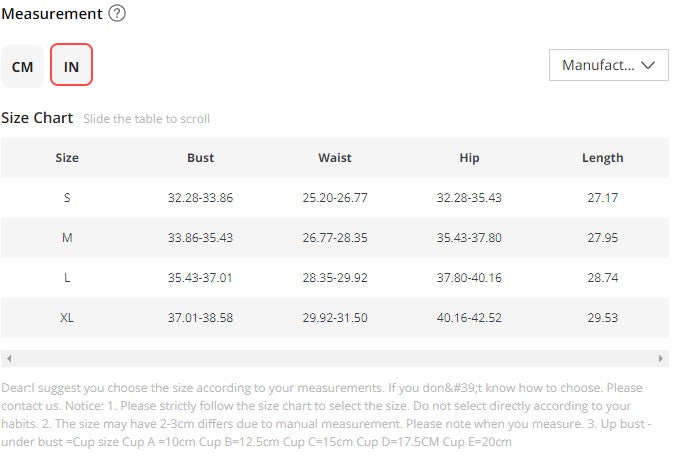684x469 pixels.
Task: Click the right scroll arrow under the table
Action: [660, 359]
